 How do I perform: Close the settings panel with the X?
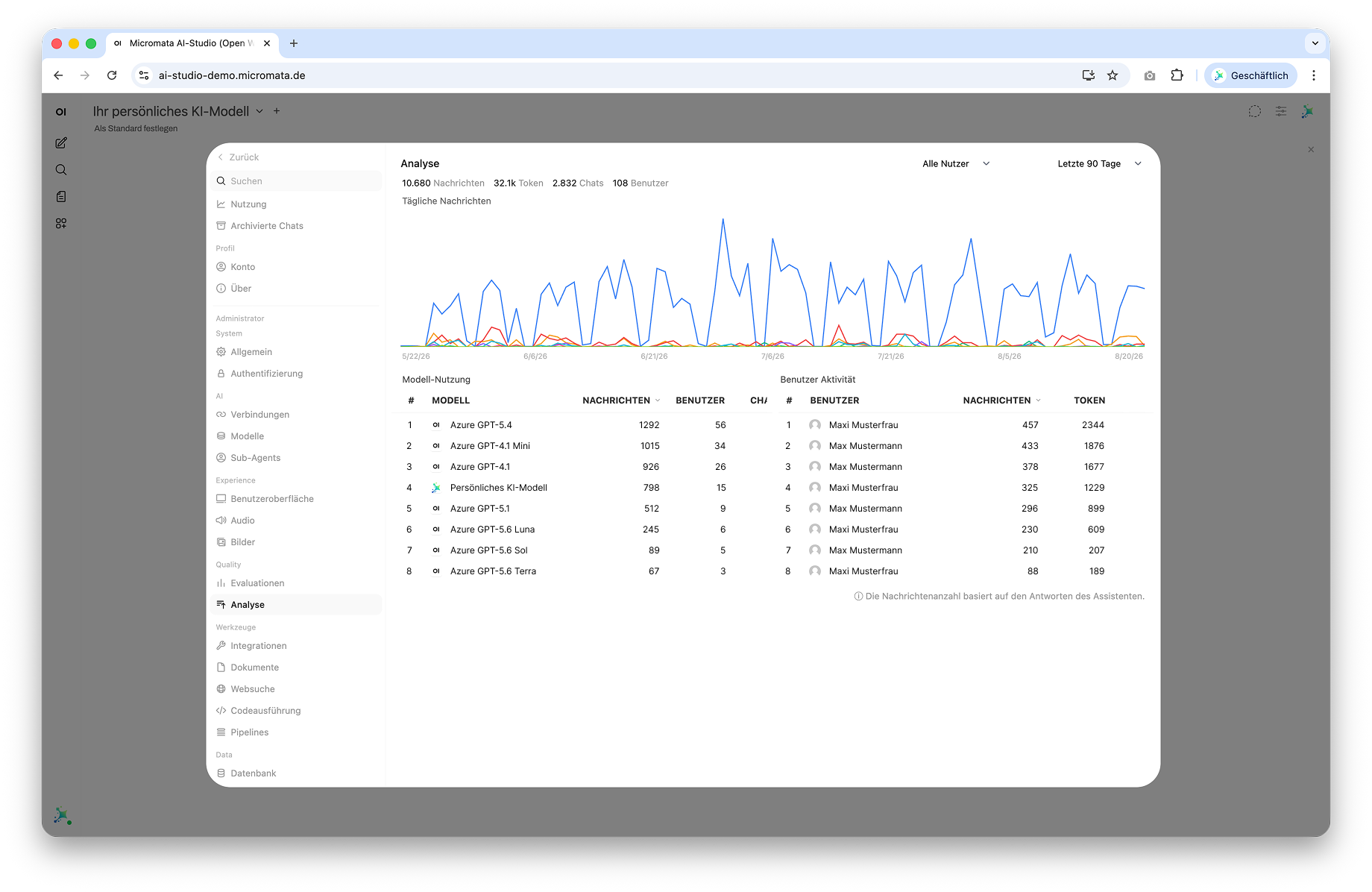[x=1311, y=150]
